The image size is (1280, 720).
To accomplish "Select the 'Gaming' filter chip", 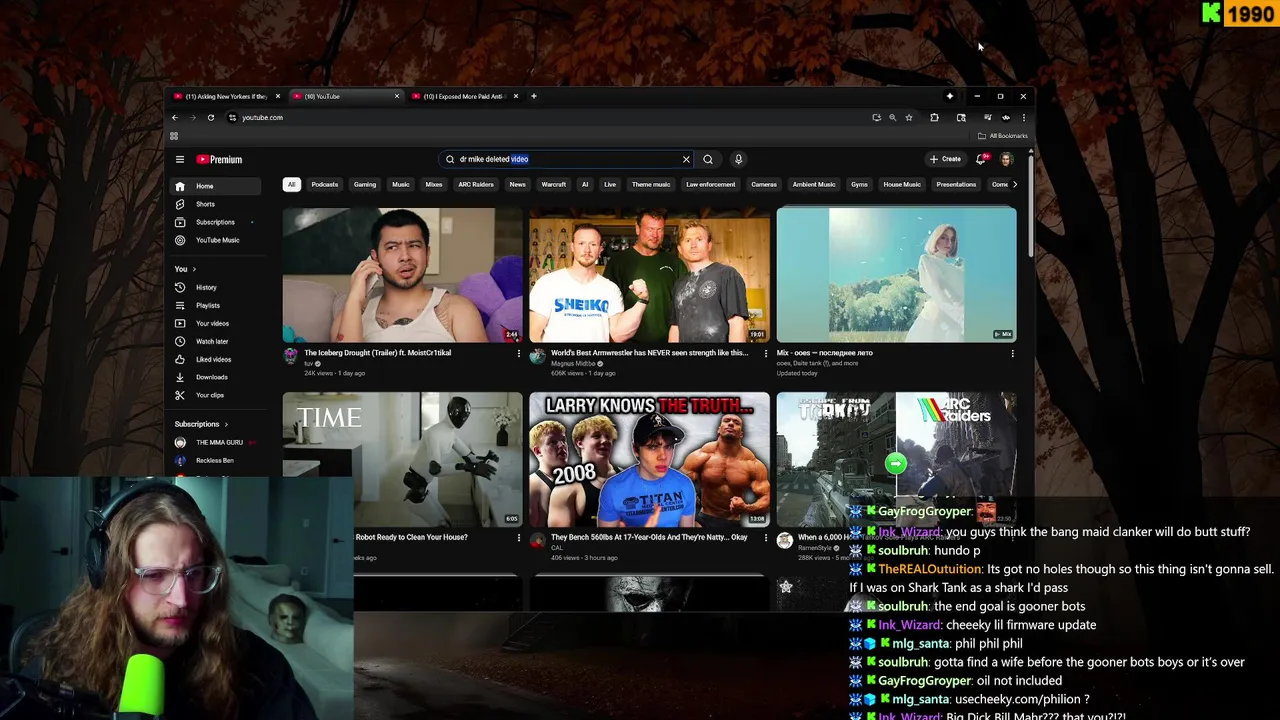I will [365, 184].
